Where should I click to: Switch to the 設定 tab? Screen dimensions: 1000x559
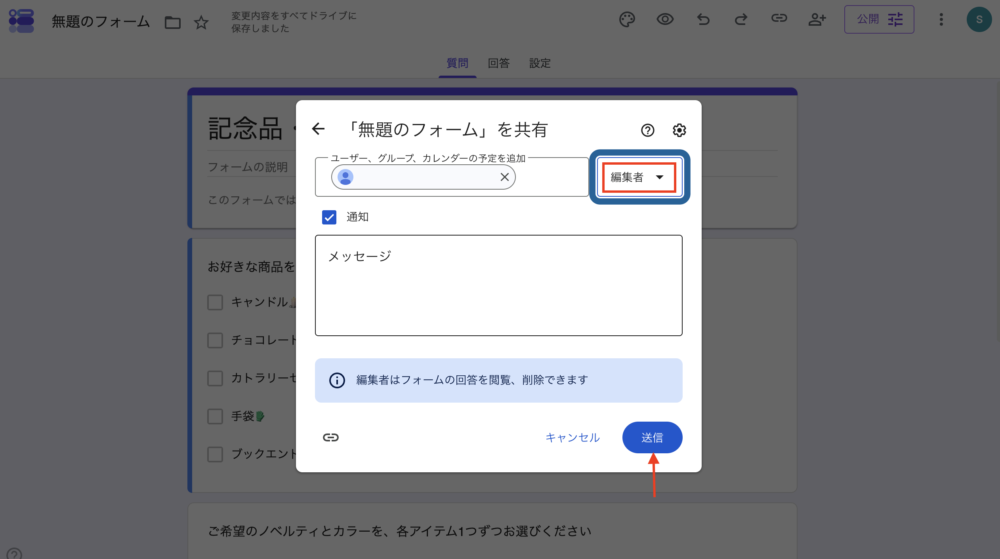(x=540, y=63)
